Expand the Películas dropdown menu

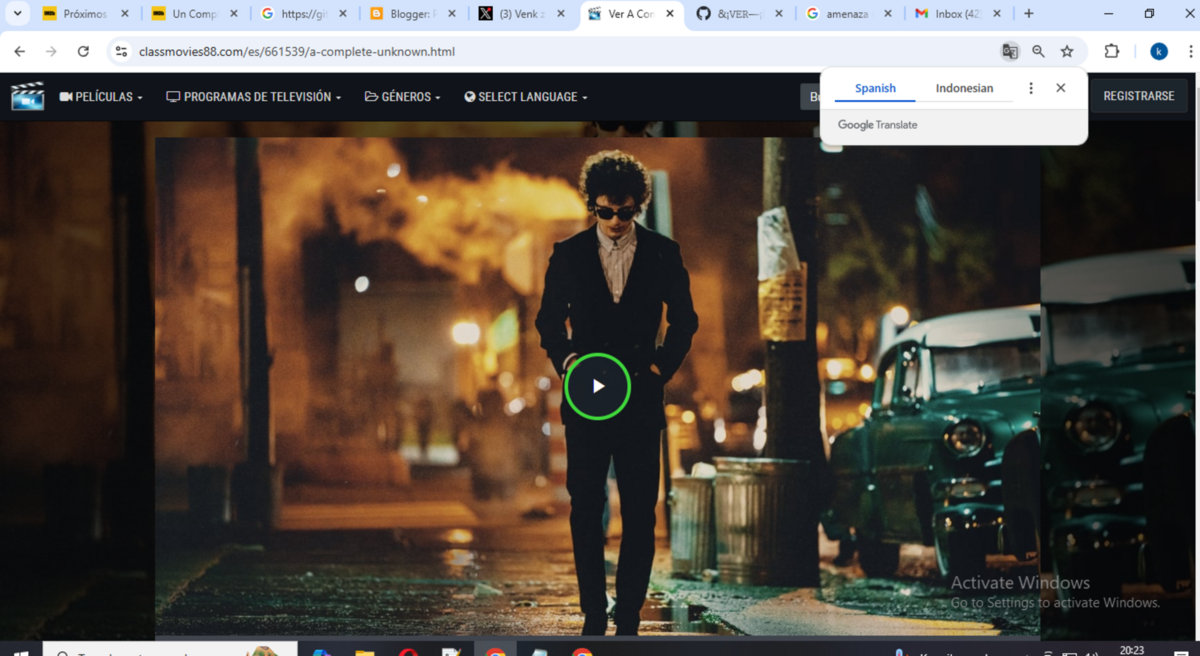[x=101, y=97]
